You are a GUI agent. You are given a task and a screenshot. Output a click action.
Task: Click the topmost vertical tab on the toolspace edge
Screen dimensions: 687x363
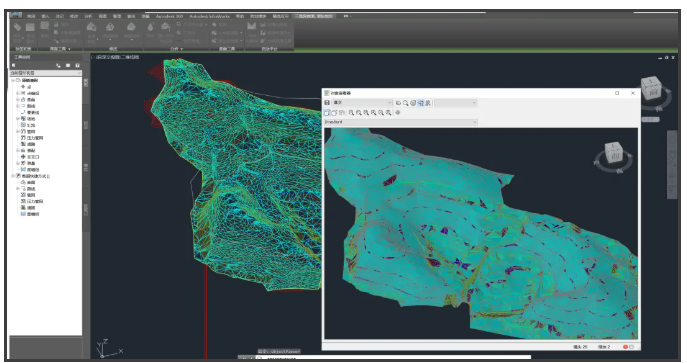click(x=86, y=82)
